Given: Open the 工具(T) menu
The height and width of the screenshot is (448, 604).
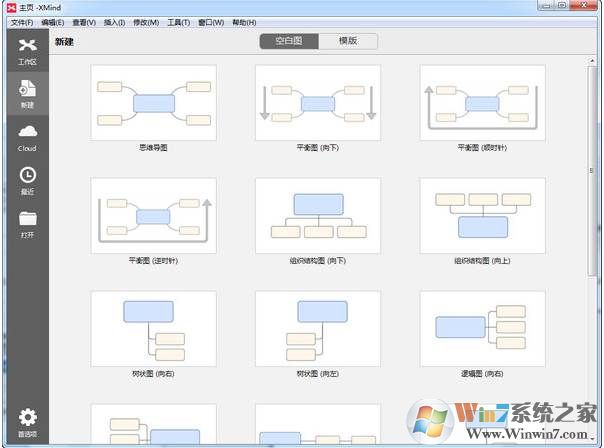Looking at the screenshot, I should point(178,22).
